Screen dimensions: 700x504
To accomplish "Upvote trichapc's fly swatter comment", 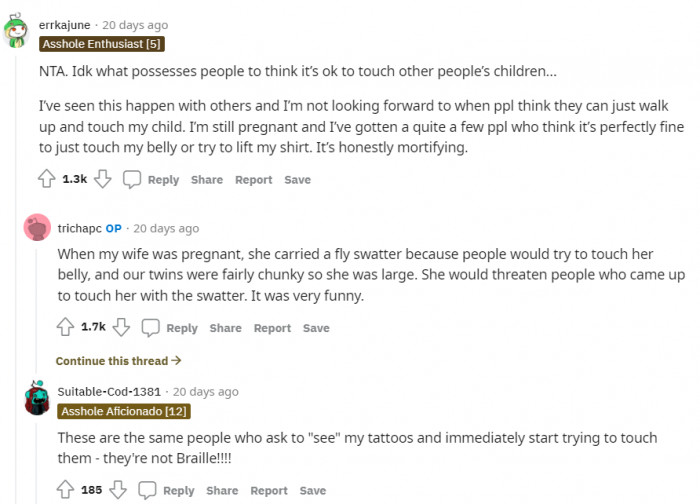I will coord(65,327).
